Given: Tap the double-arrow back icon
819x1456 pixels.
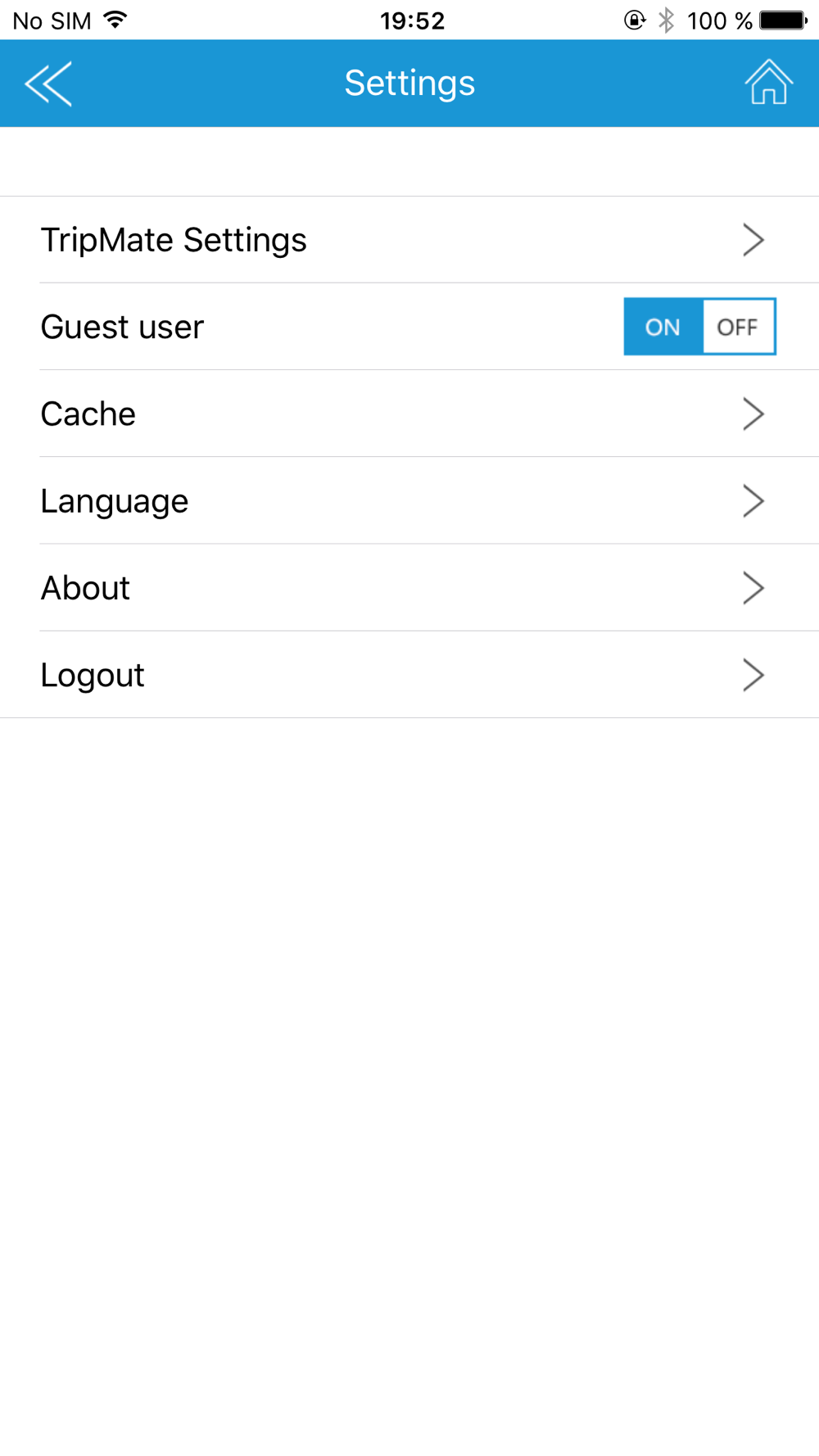Looking at the screenshot, I should (x=48, y=84).
